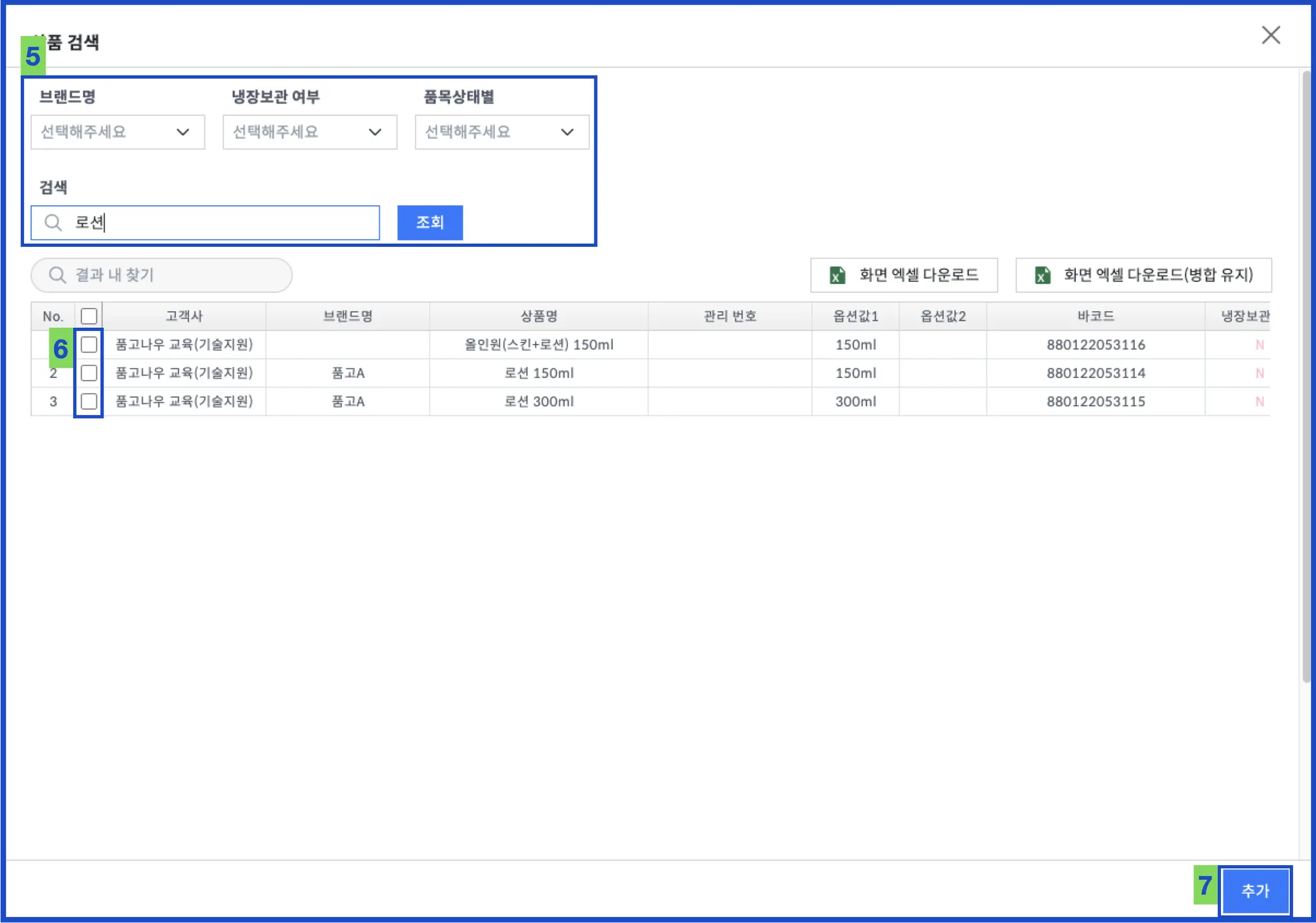Close the product search dialog with the X
Screen dimensions: 1316x923
pyautogui.click(x=1270, y=35)
